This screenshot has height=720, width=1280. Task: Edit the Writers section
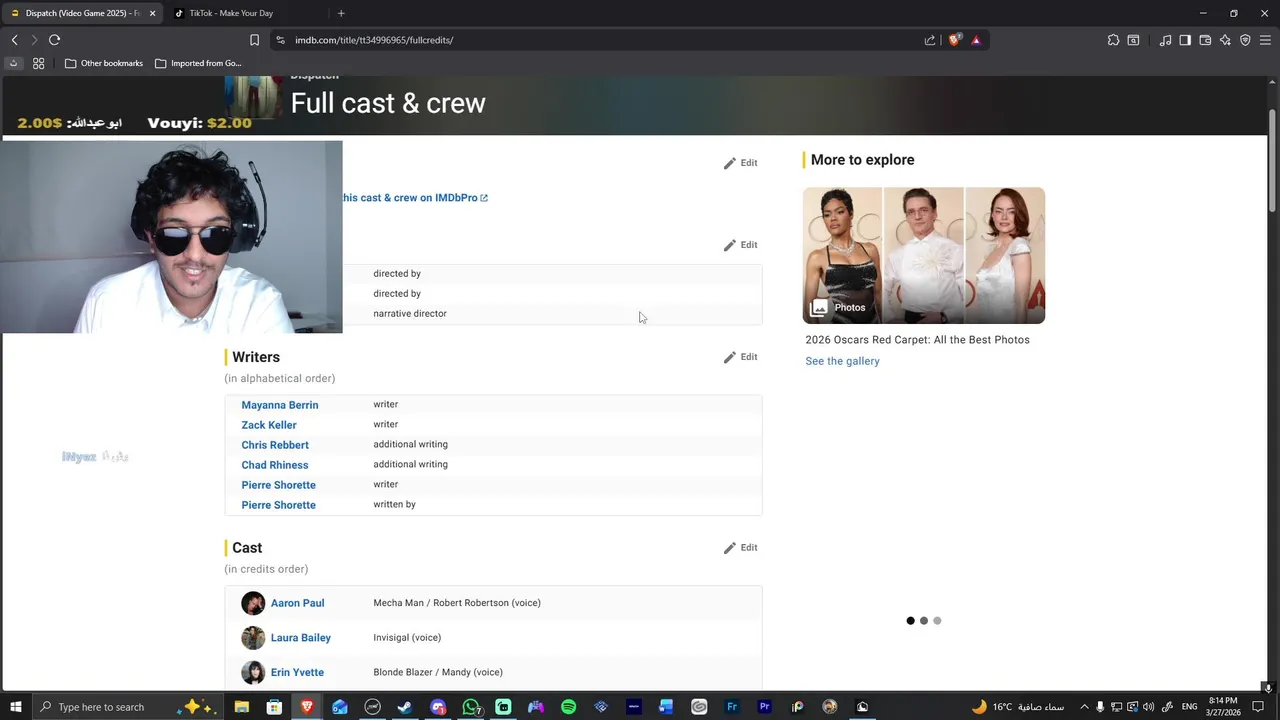(740, 357)
